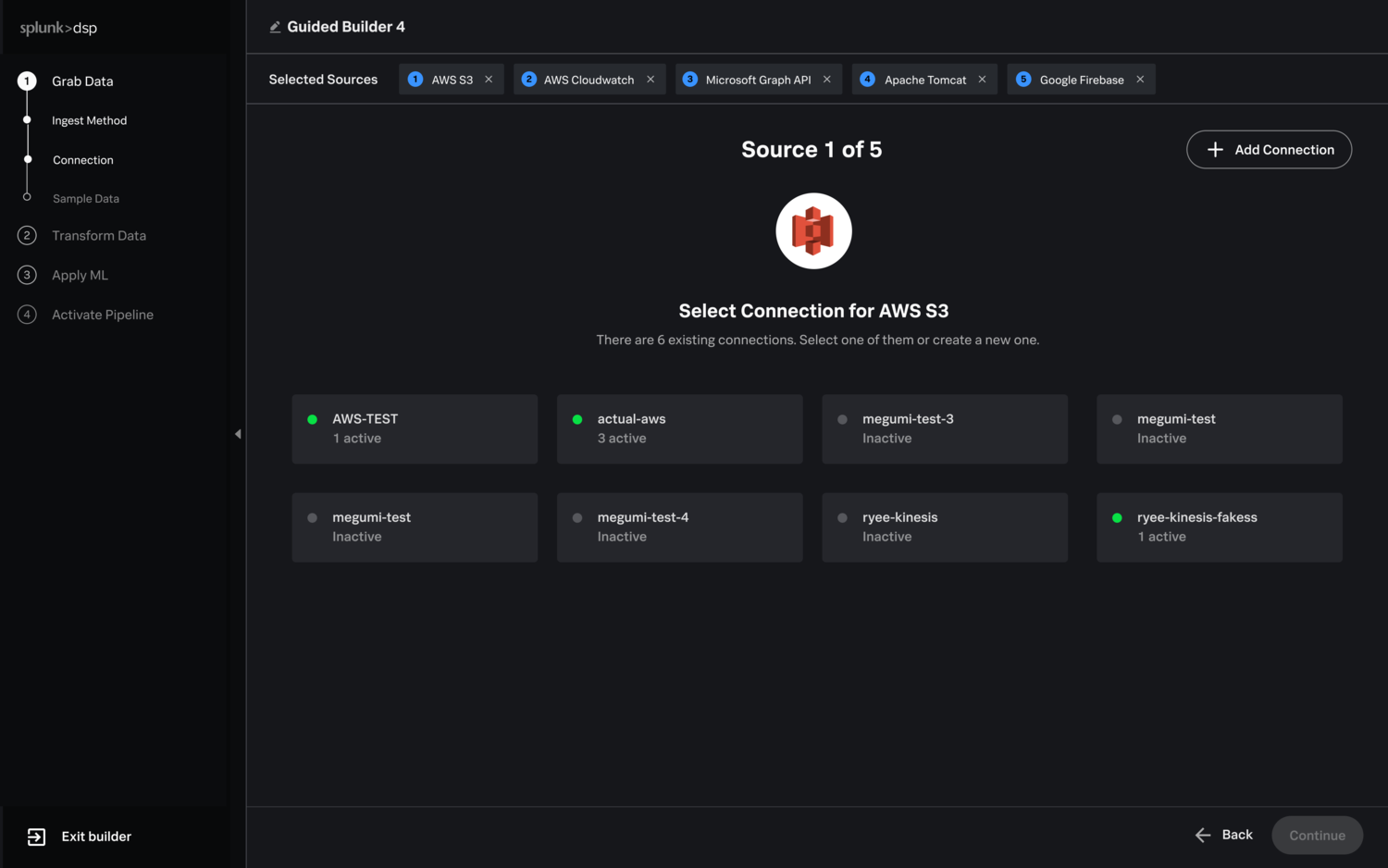Open Grab Data step

(x=82, y=81)
